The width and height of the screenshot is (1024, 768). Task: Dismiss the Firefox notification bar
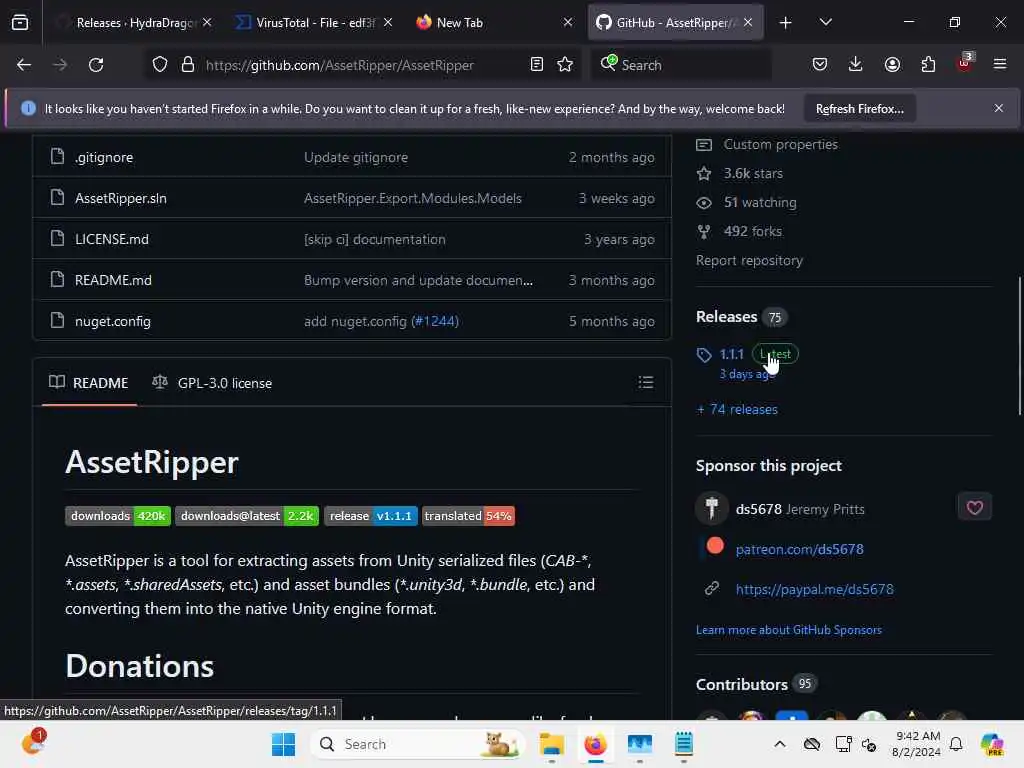tap(998, 108)
